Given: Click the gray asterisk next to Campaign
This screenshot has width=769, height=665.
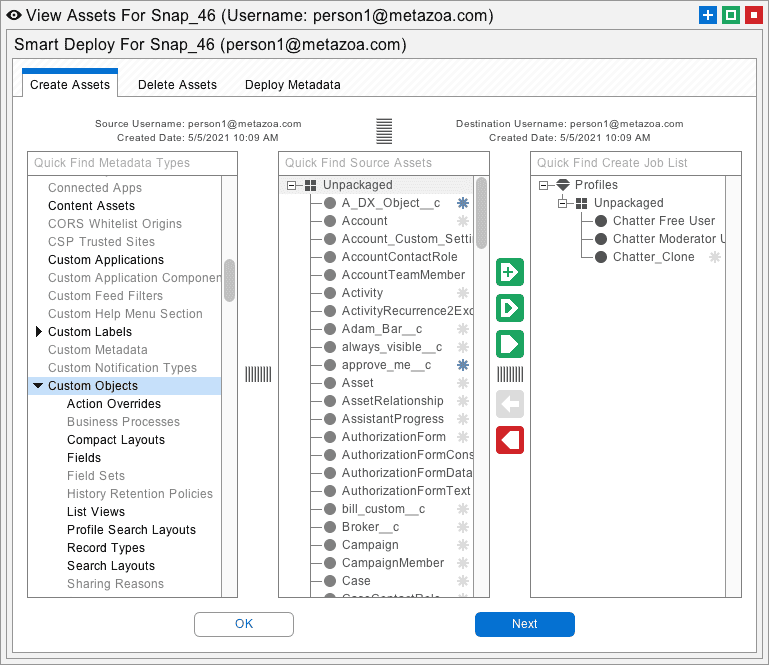Looking at the screenshot, I should (x=462, y=545).
